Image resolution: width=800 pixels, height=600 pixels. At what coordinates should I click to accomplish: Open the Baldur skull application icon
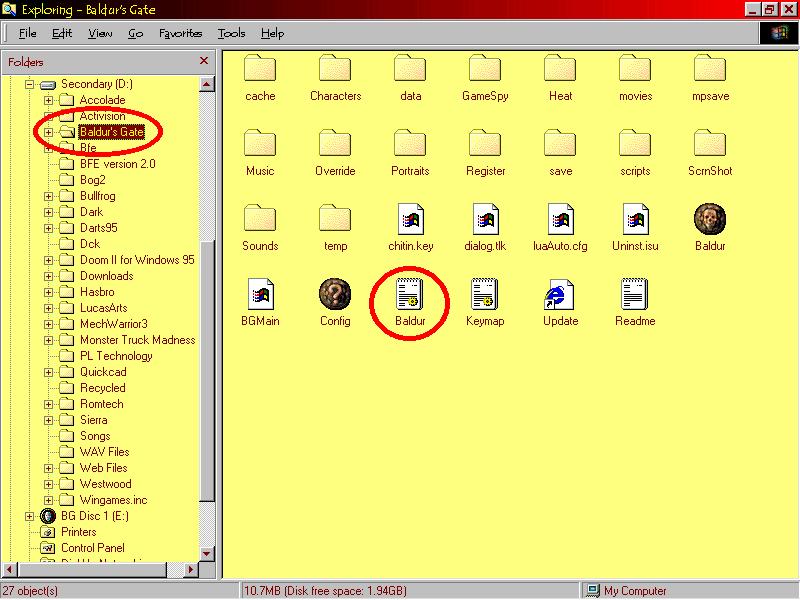tap(709, 220)
